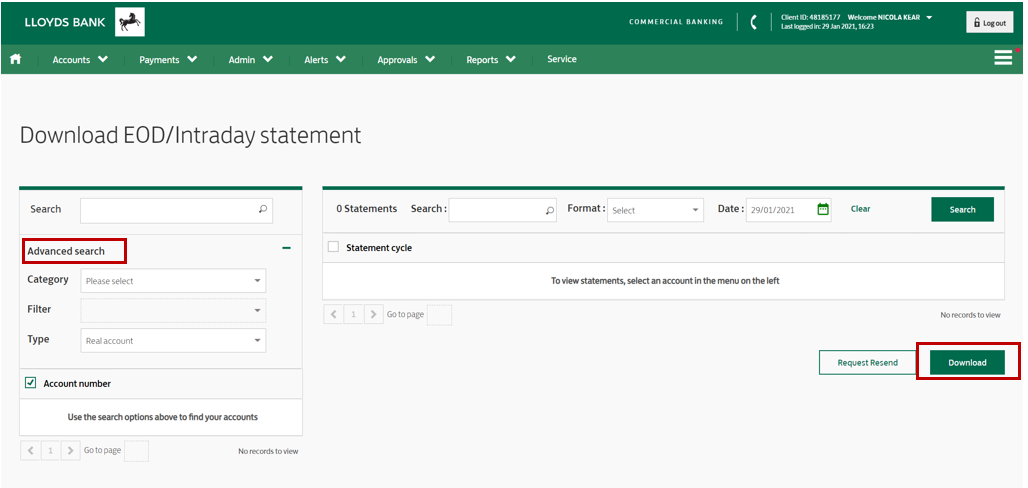Open the Reports menu

click(490, 59)
